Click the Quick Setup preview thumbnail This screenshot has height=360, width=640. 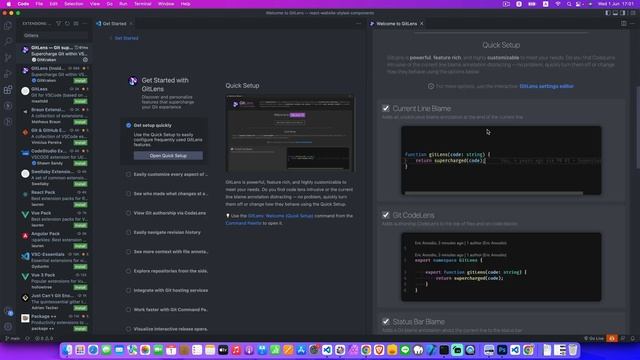coord(290,133)
